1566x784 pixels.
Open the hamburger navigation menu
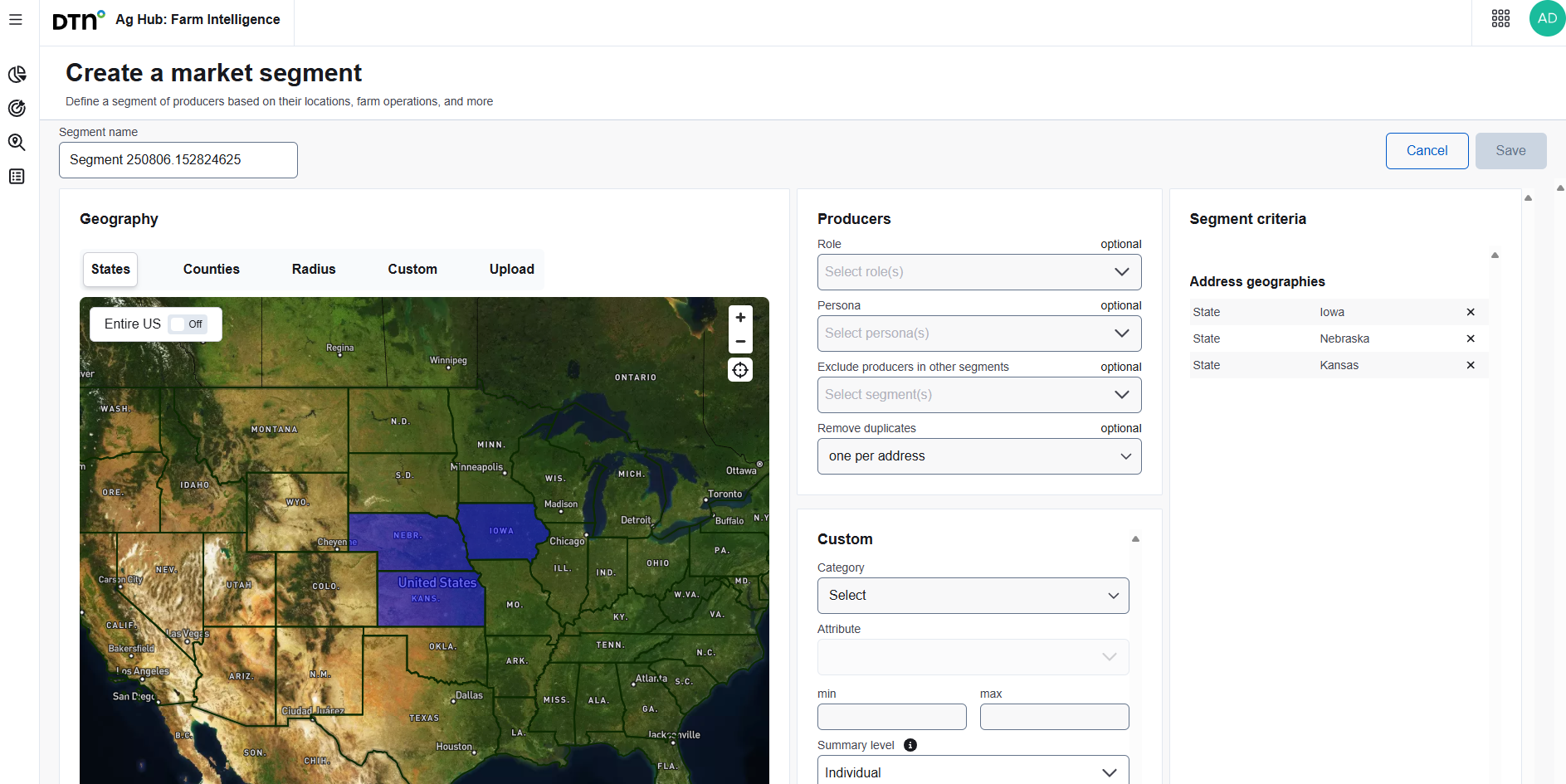click(x=16, y=19)
